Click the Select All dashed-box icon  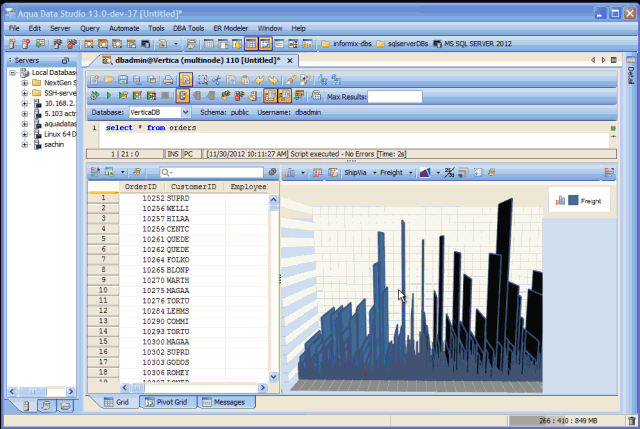point(202,80)
